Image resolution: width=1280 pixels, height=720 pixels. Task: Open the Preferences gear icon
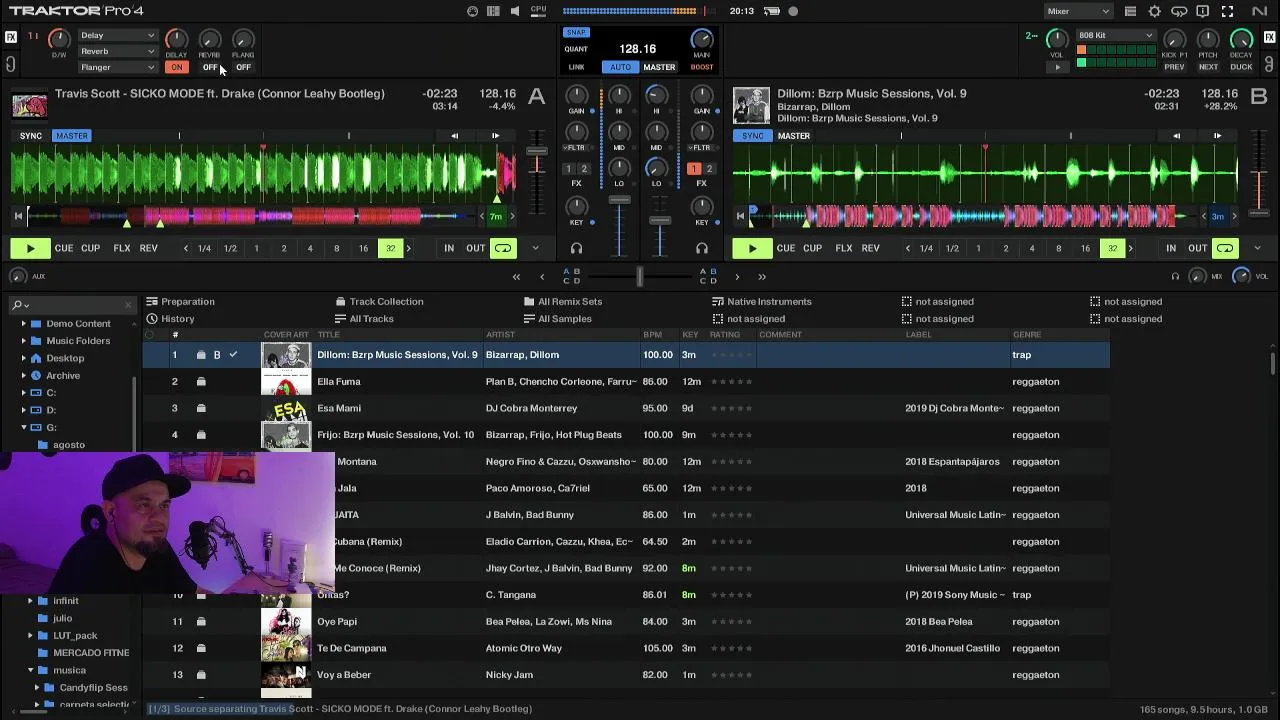point(1154,11)
